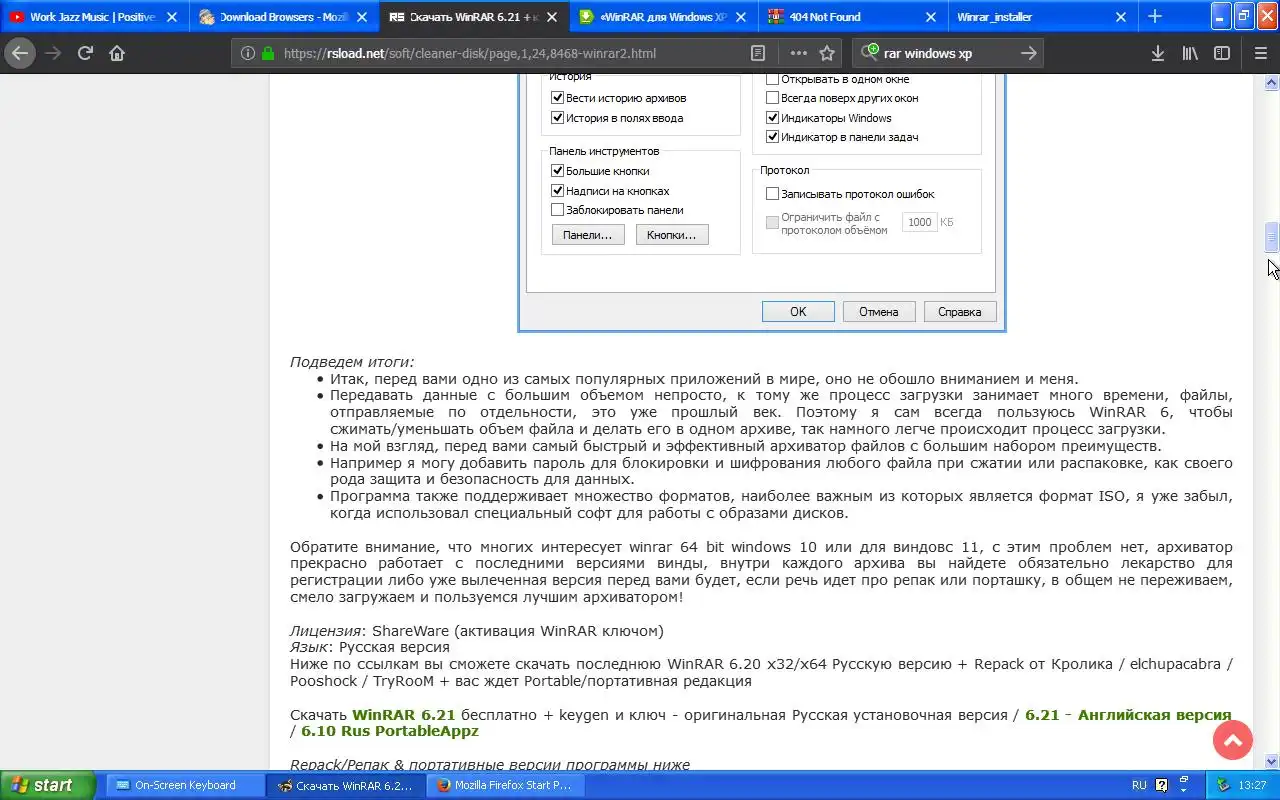Click the scrollbar up arrow

coord(1272,83)
